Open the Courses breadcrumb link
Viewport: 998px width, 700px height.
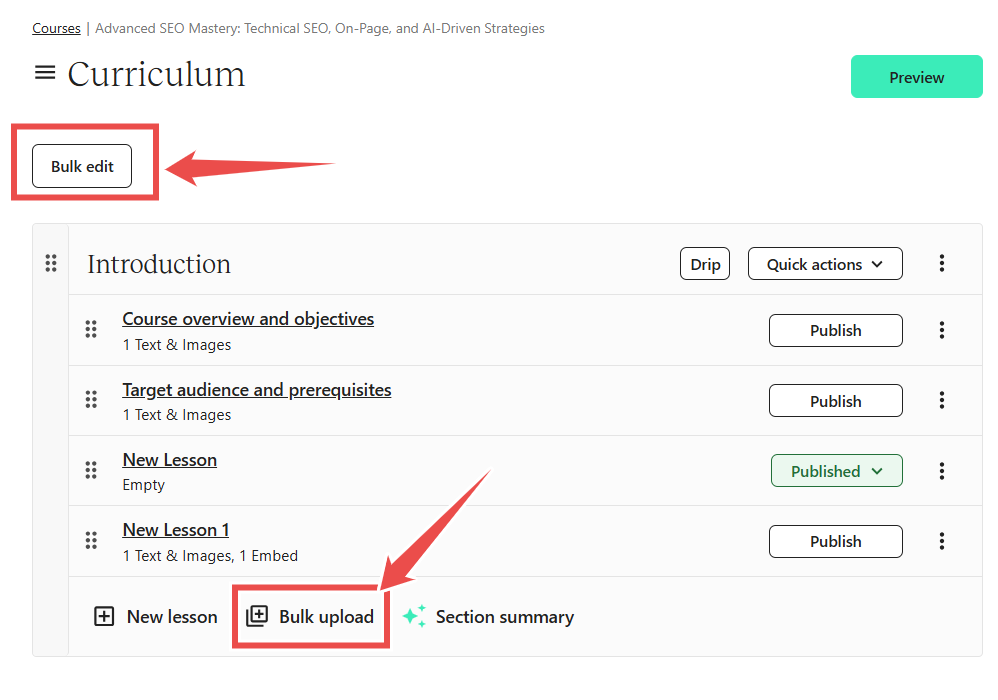tap(57, 28)
